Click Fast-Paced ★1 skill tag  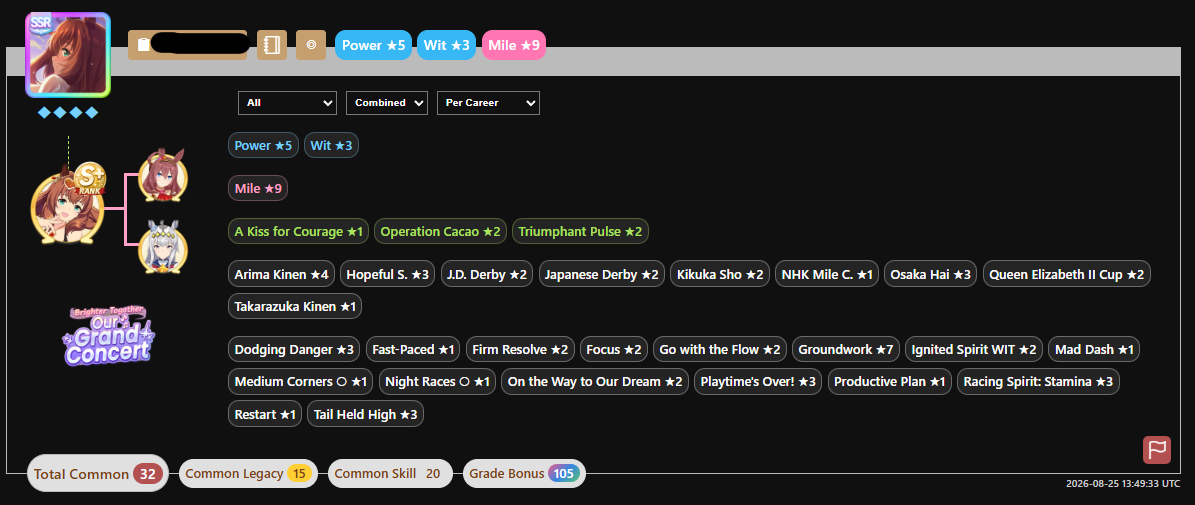tap(413, 350)
